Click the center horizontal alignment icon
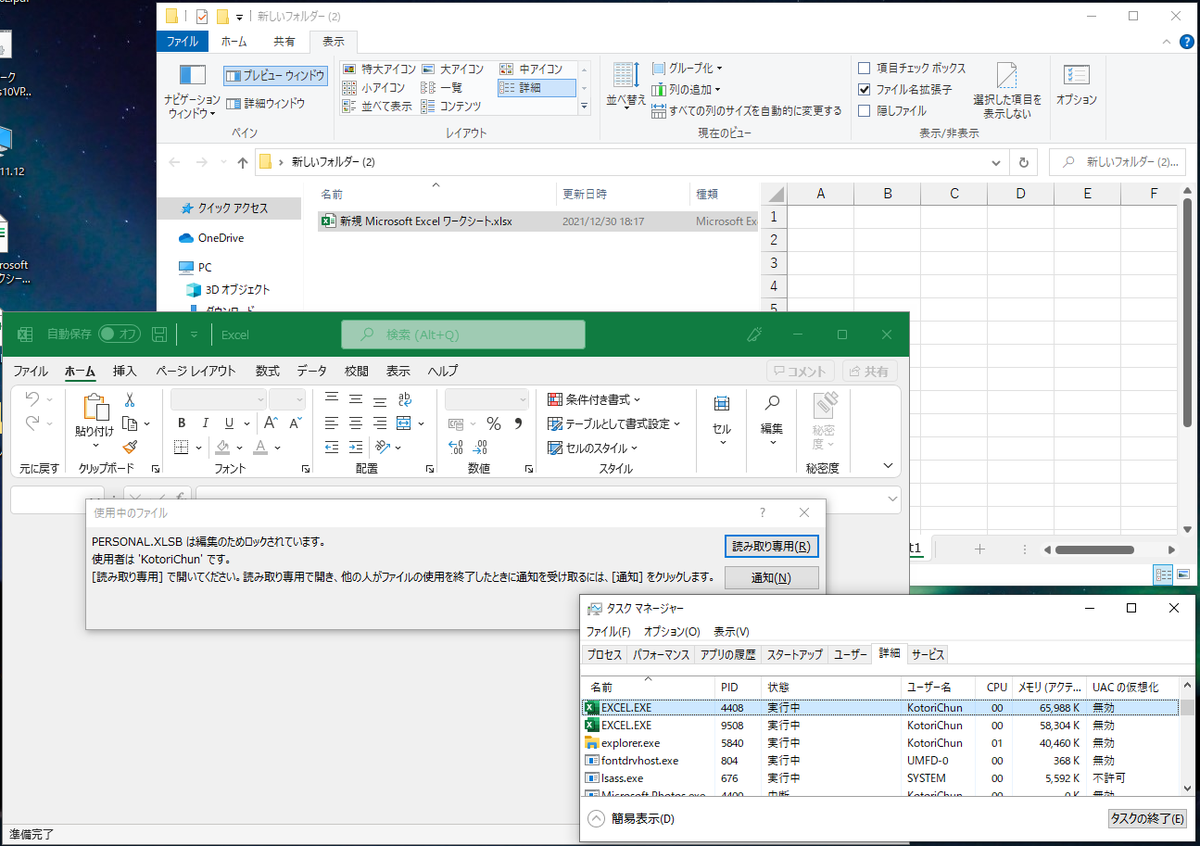Viewport: 1200px width, 846px height. point(356,423)
